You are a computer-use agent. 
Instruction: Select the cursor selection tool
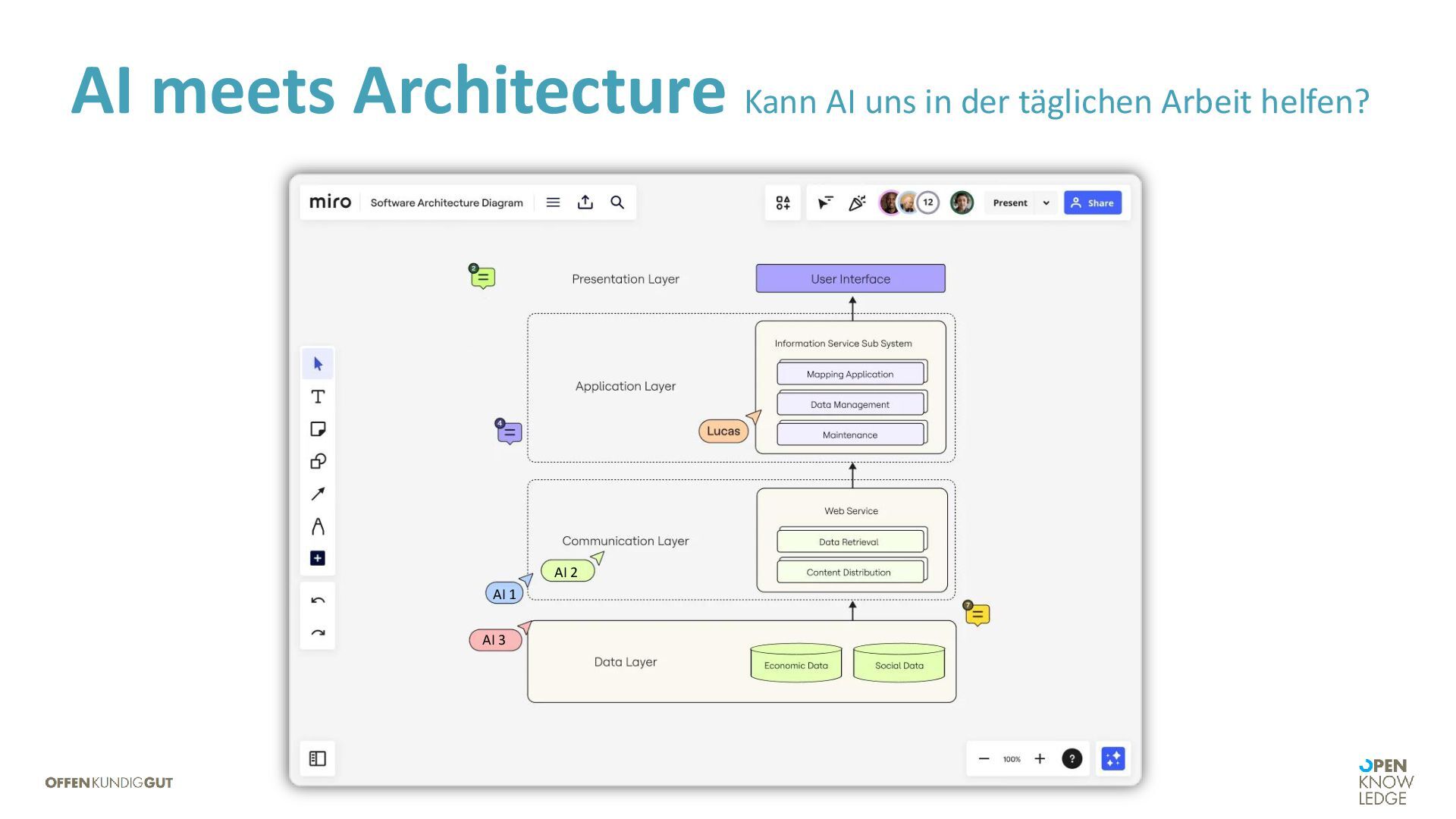tap(318, 364)
